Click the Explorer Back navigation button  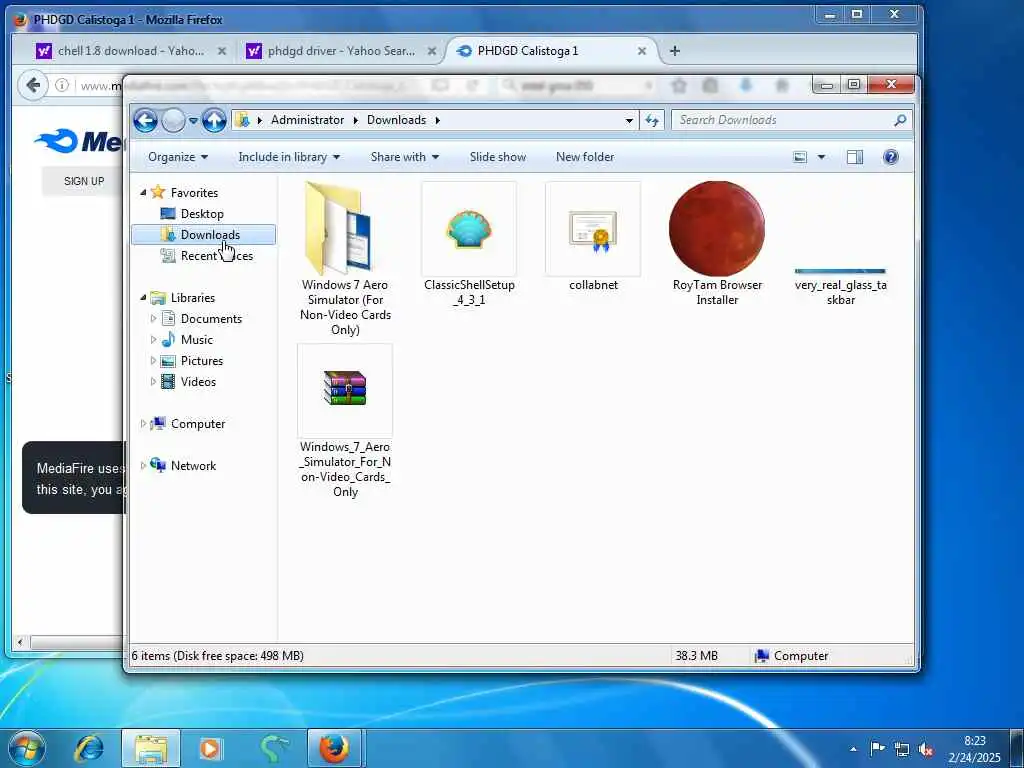[146, 120]
